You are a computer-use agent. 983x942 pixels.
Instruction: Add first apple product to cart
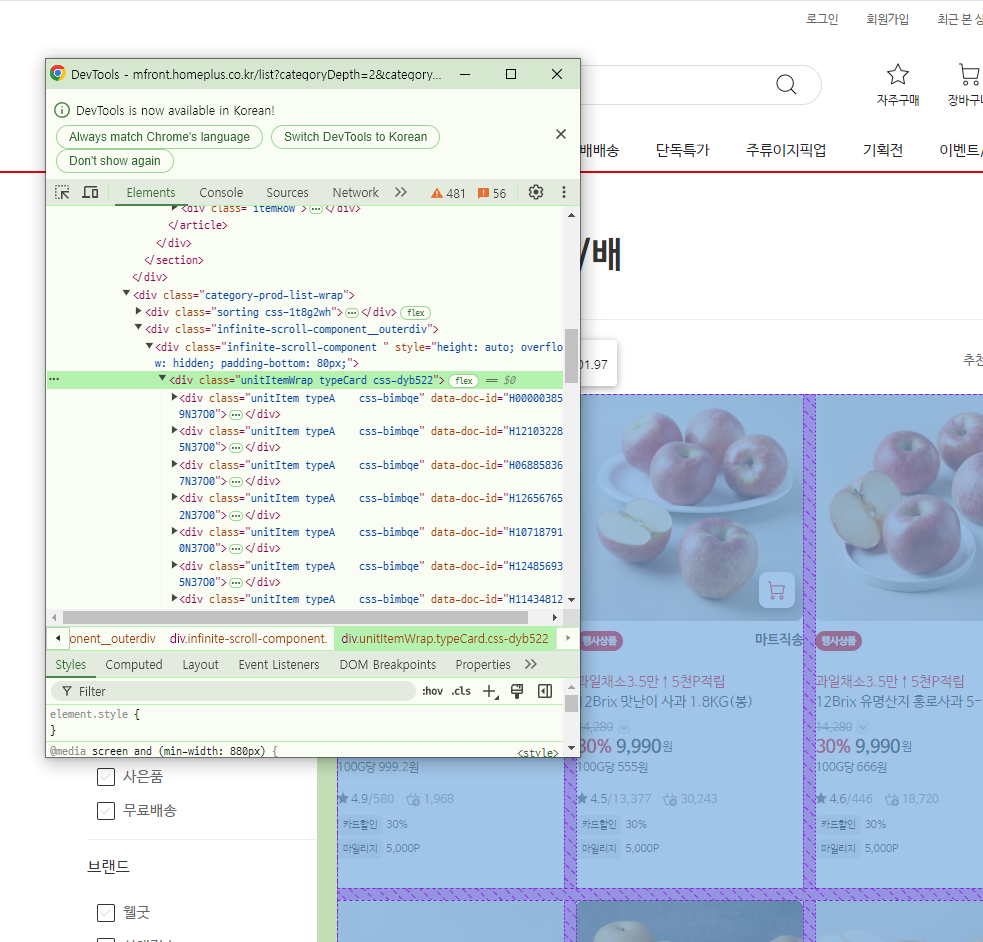click(777, 590)
